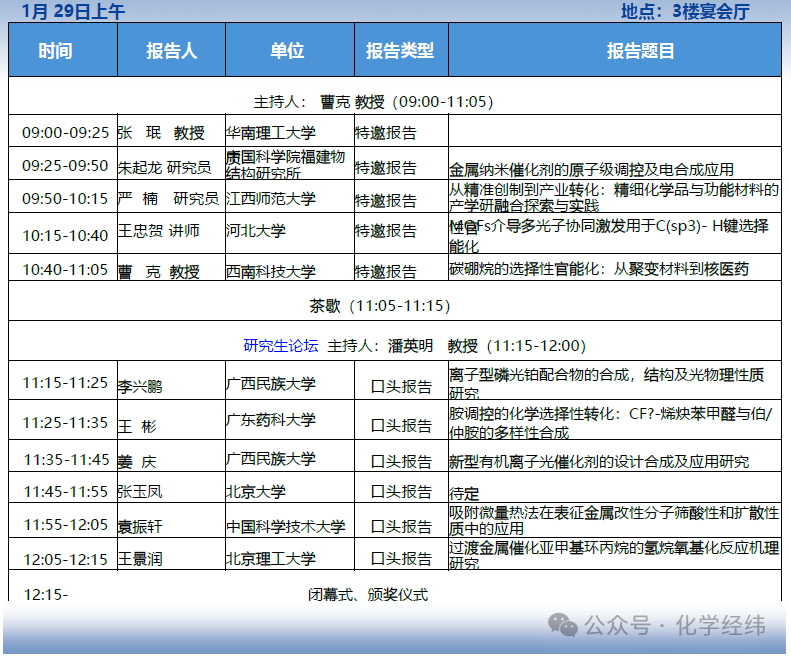Select the 华南理工大学 affiliation cell

[x=270, y=132]
